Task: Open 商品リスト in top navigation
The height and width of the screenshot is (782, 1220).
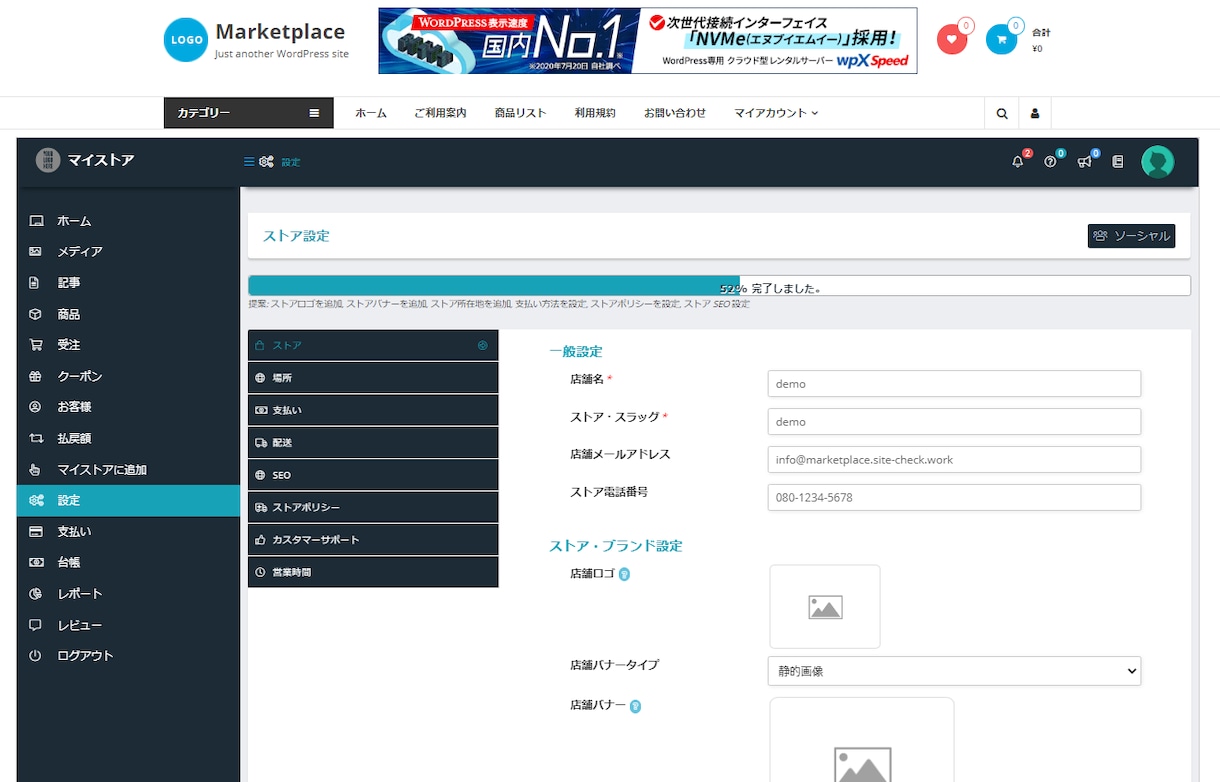Action: click(x=520, y=113)
